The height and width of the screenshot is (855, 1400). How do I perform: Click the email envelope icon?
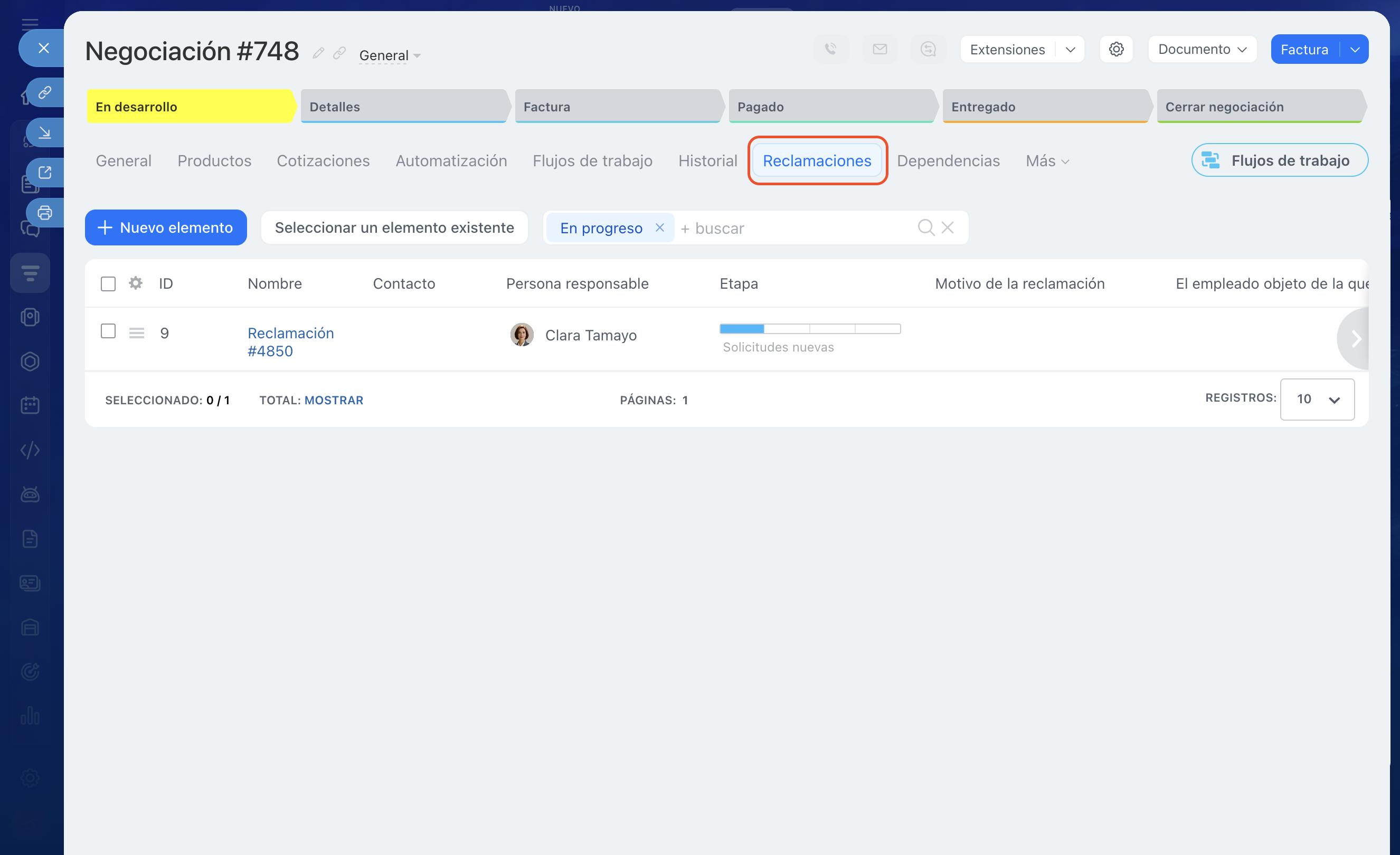879,49
